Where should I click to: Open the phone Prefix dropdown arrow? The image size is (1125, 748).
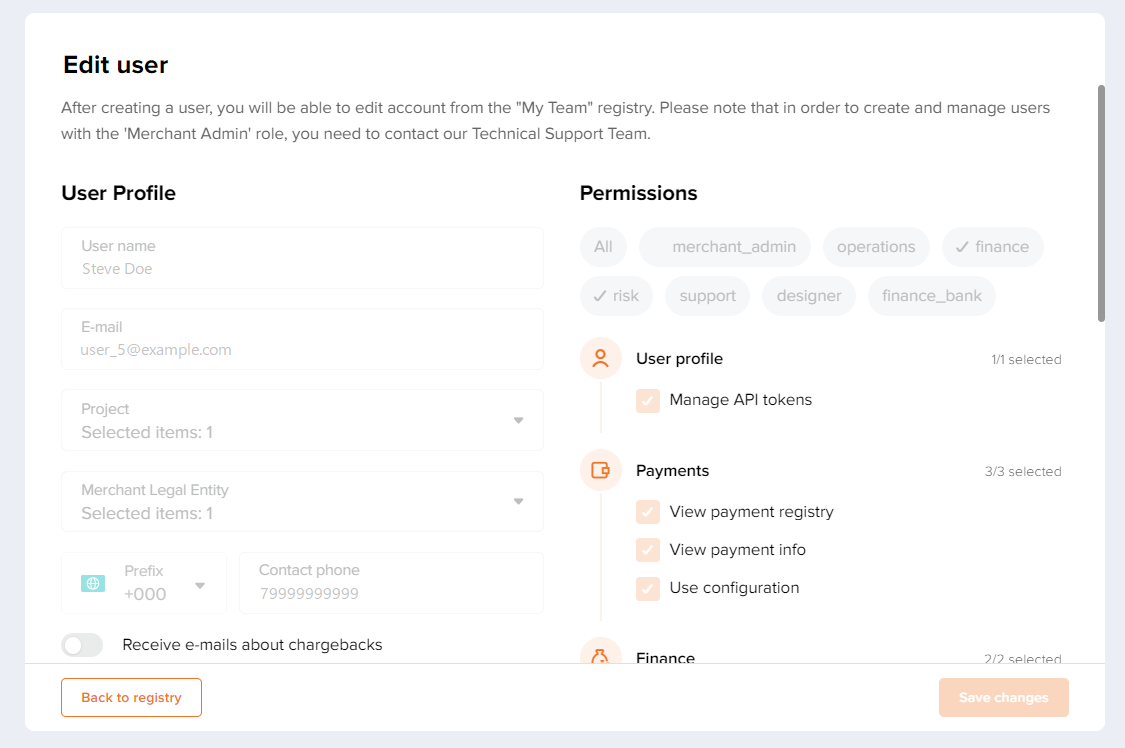pos(200,586)
